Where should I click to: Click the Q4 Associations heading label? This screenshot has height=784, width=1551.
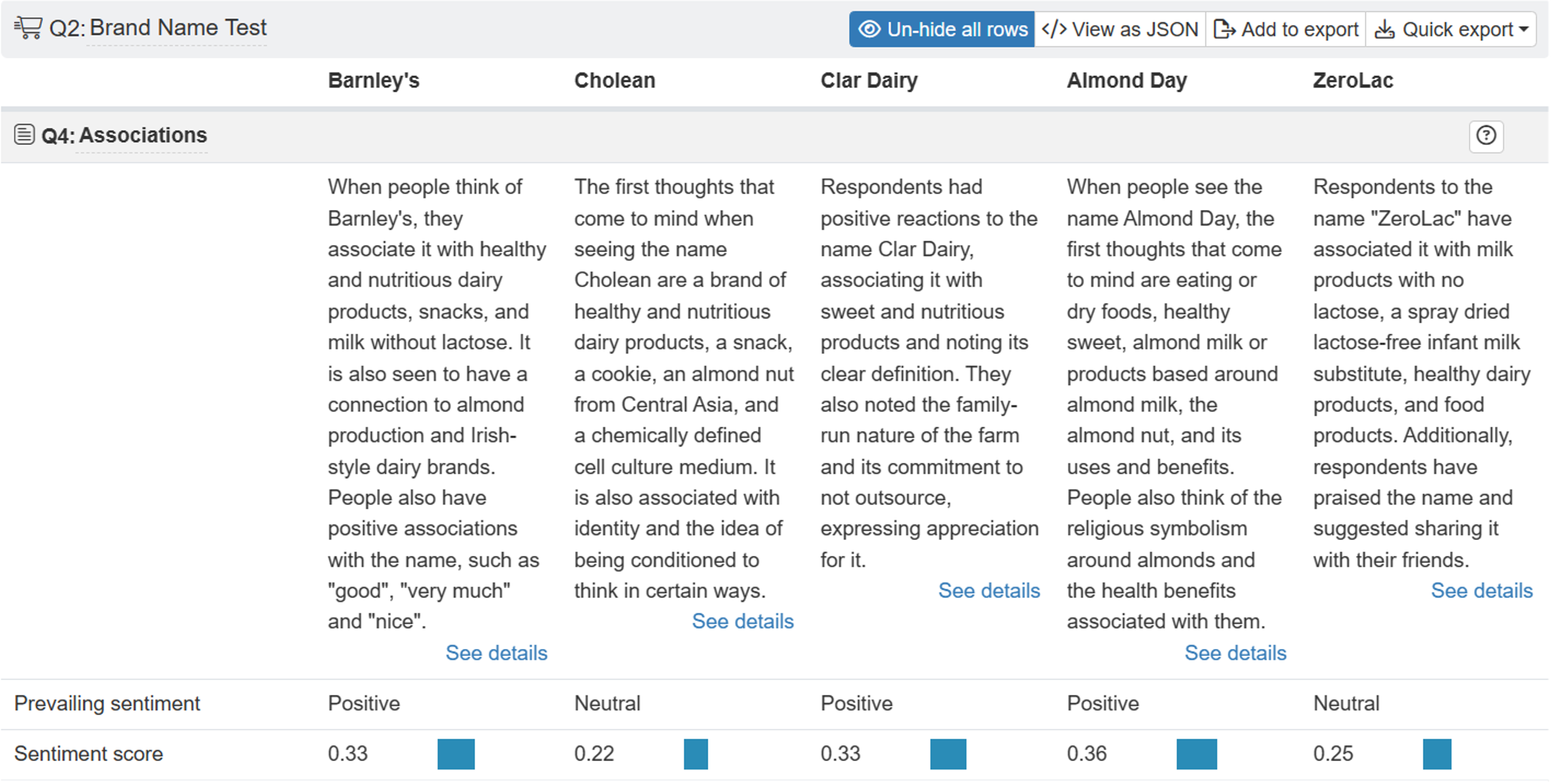pyautogui.click(x=124, y=136)
